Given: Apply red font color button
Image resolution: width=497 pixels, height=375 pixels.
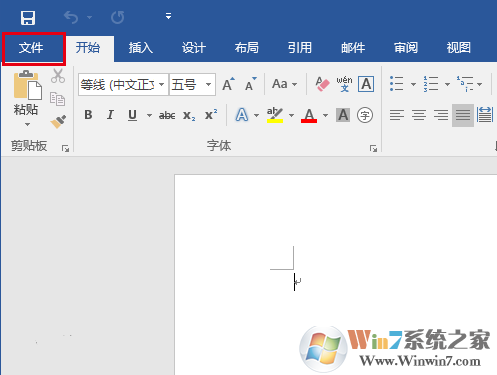Looking at the screenshot, I should tap(309, 115).
